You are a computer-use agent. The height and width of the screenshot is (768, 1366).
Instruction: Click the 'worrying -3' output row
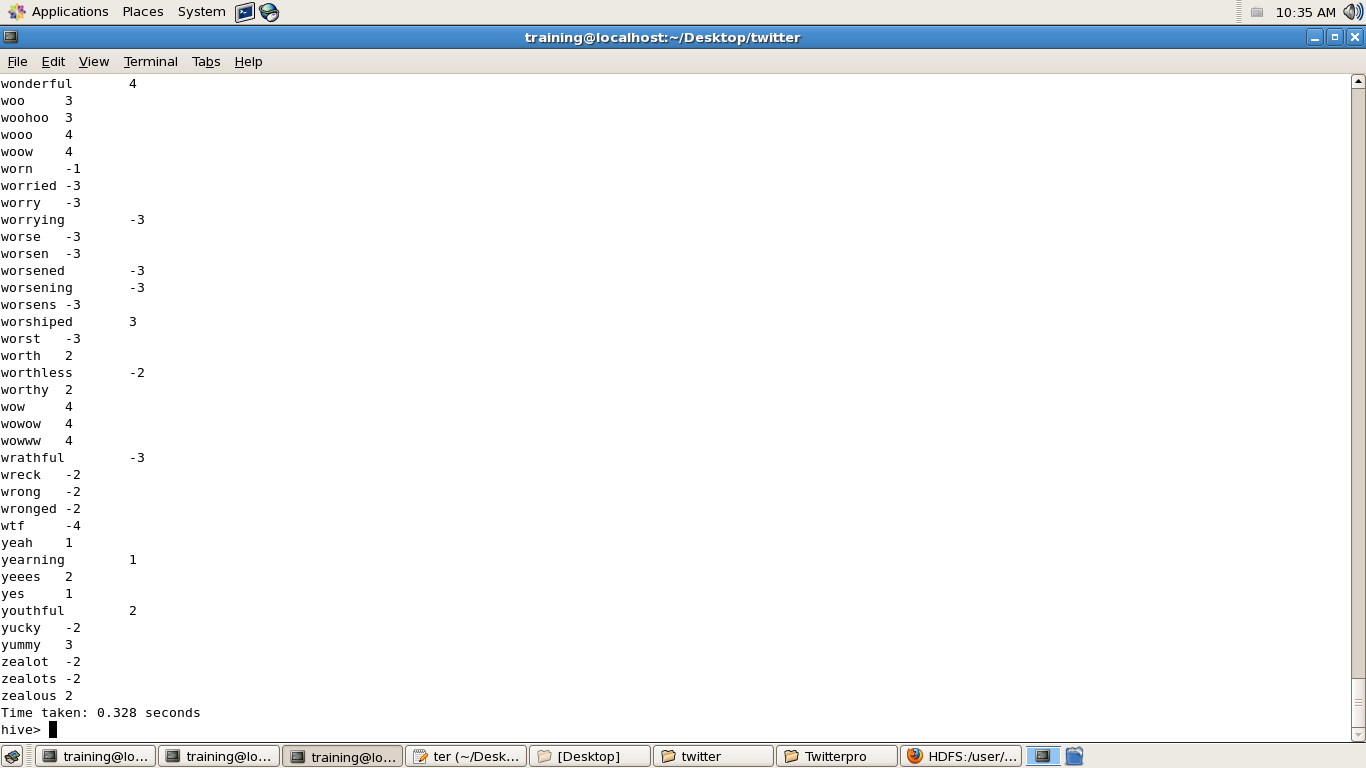point(73,220)
